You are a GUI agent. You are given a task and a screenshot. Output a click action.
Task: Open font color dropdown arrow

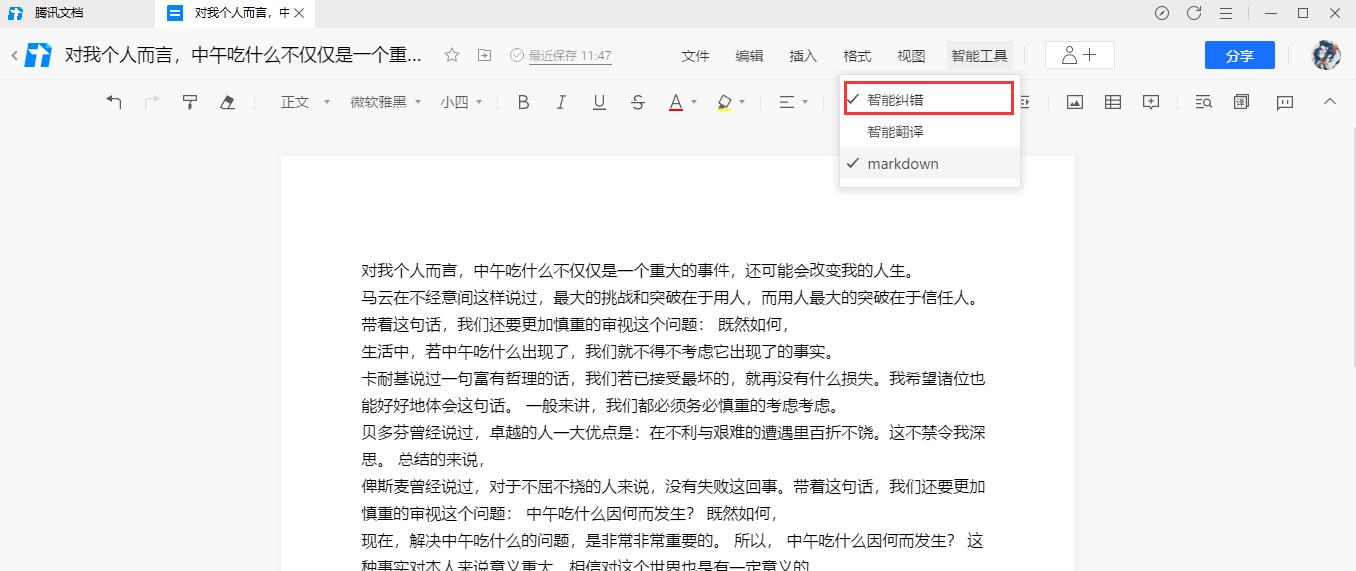point(694,102)
